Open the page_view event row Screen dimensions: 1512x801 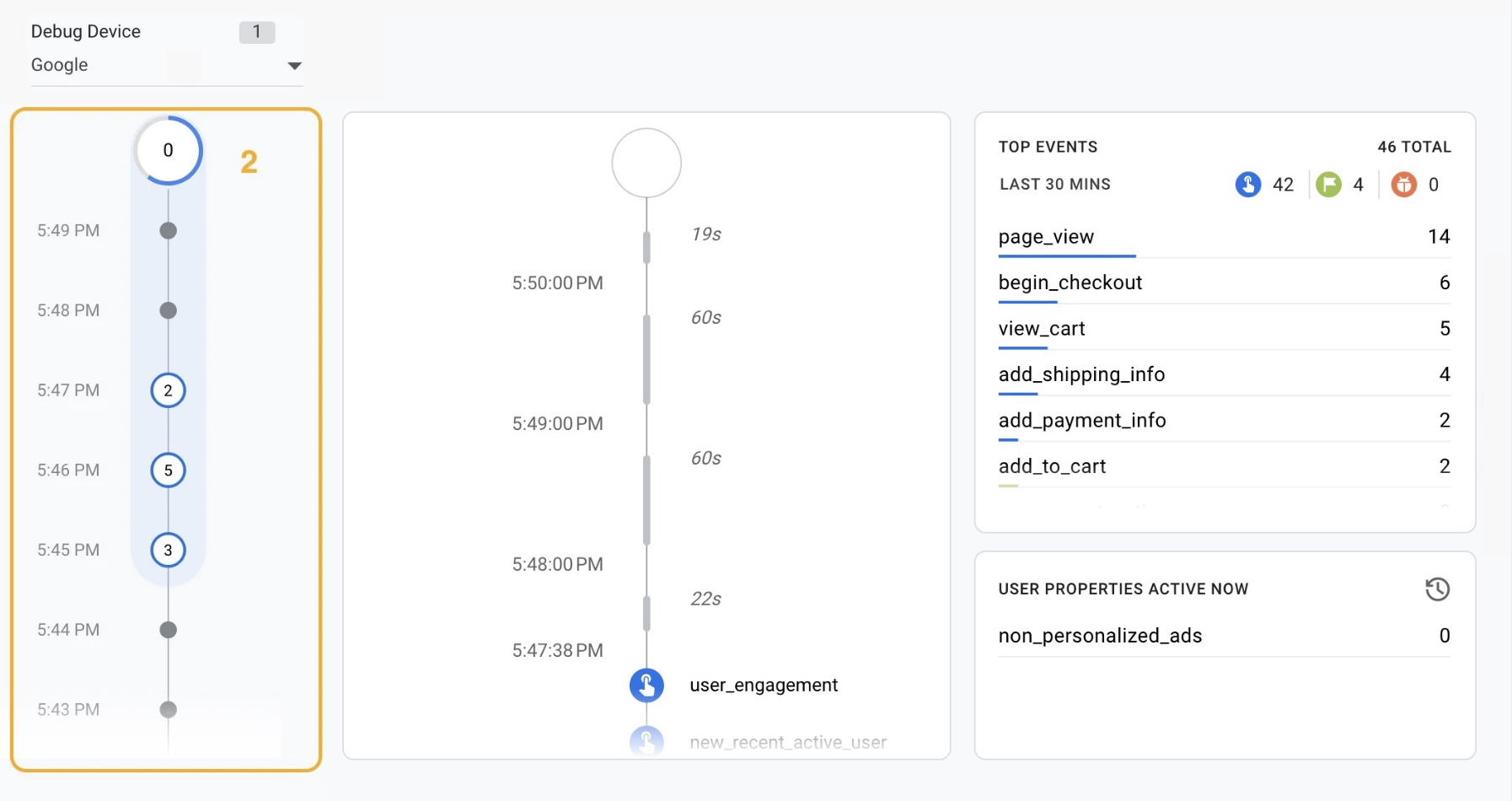click(x=1222, y=237)
